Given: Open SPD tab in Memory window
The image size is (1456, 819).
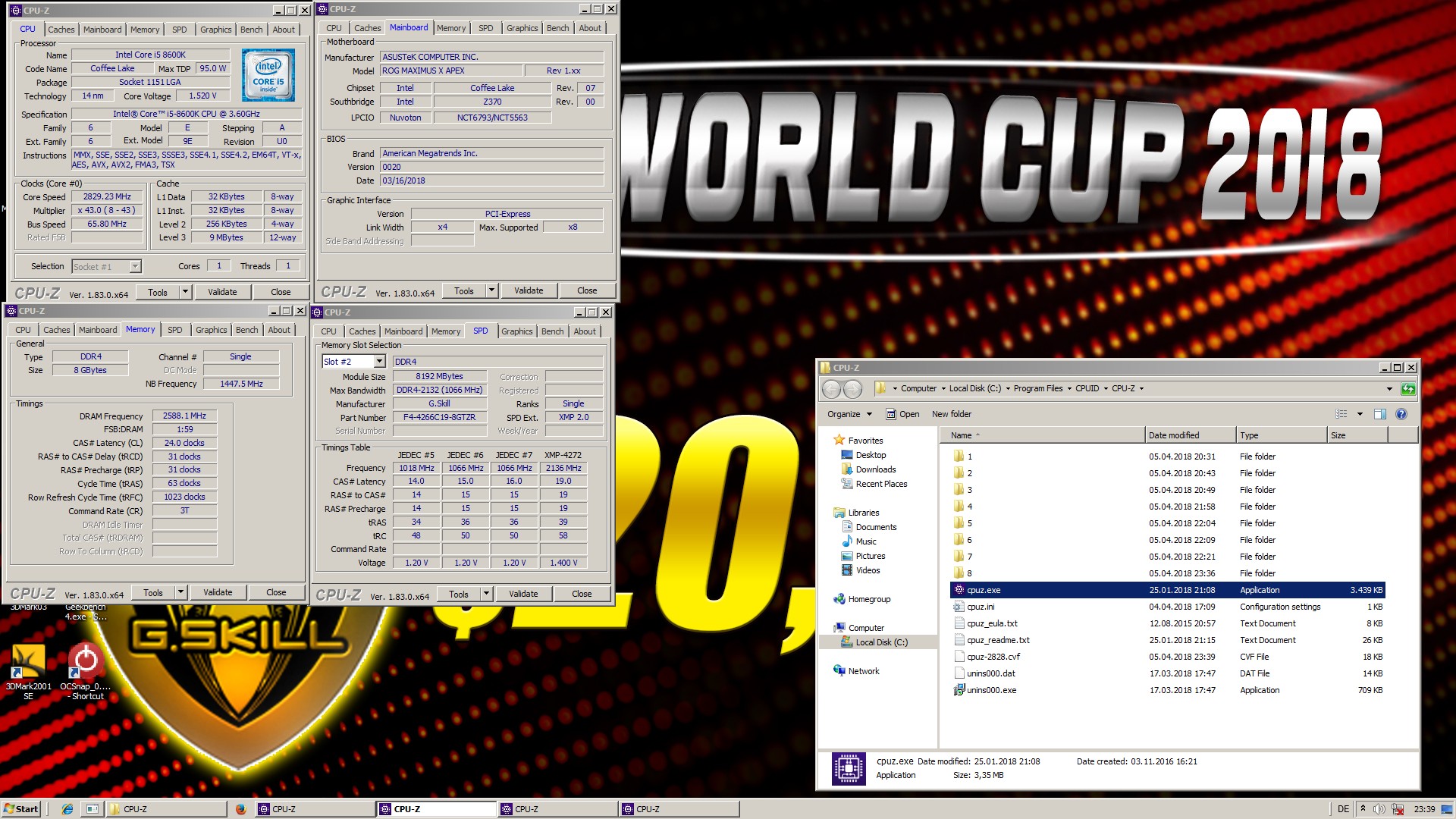Looking at the screenshot, I should point(174,330).
